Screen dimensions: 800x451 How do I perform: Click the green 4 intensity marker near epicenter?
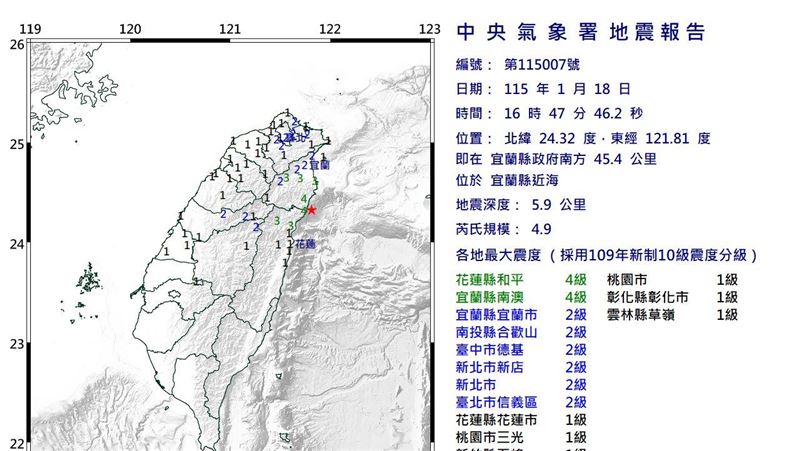click(x=303, y=200)
